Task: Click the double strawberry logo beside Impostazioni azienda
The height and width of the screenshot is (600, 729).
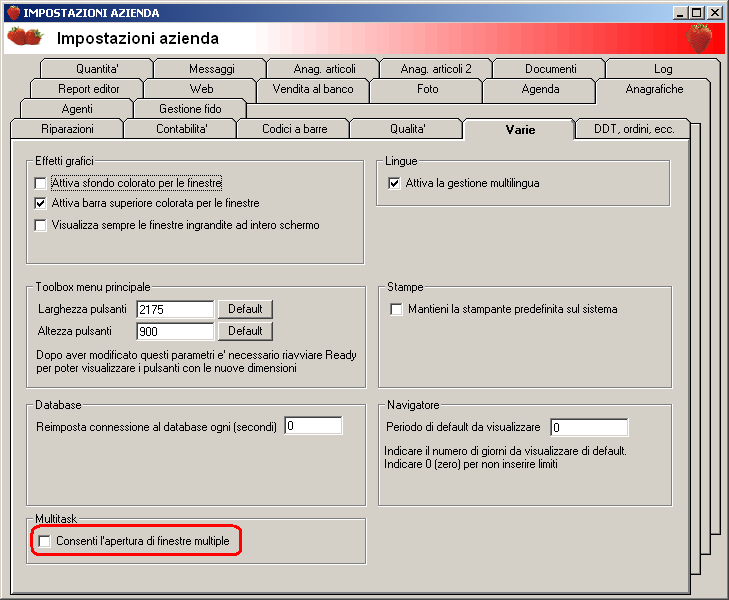Action: point(26,36)
